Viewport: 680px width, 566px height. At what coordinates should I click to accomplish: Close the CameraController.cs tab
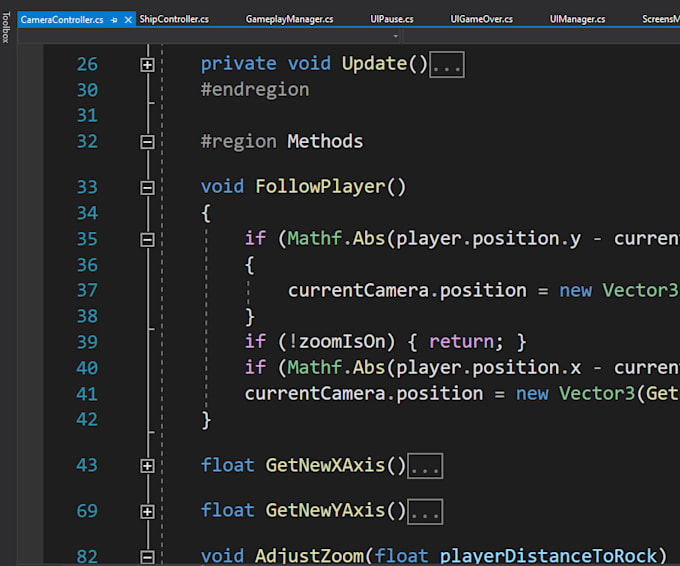click(x=128, y=20)
